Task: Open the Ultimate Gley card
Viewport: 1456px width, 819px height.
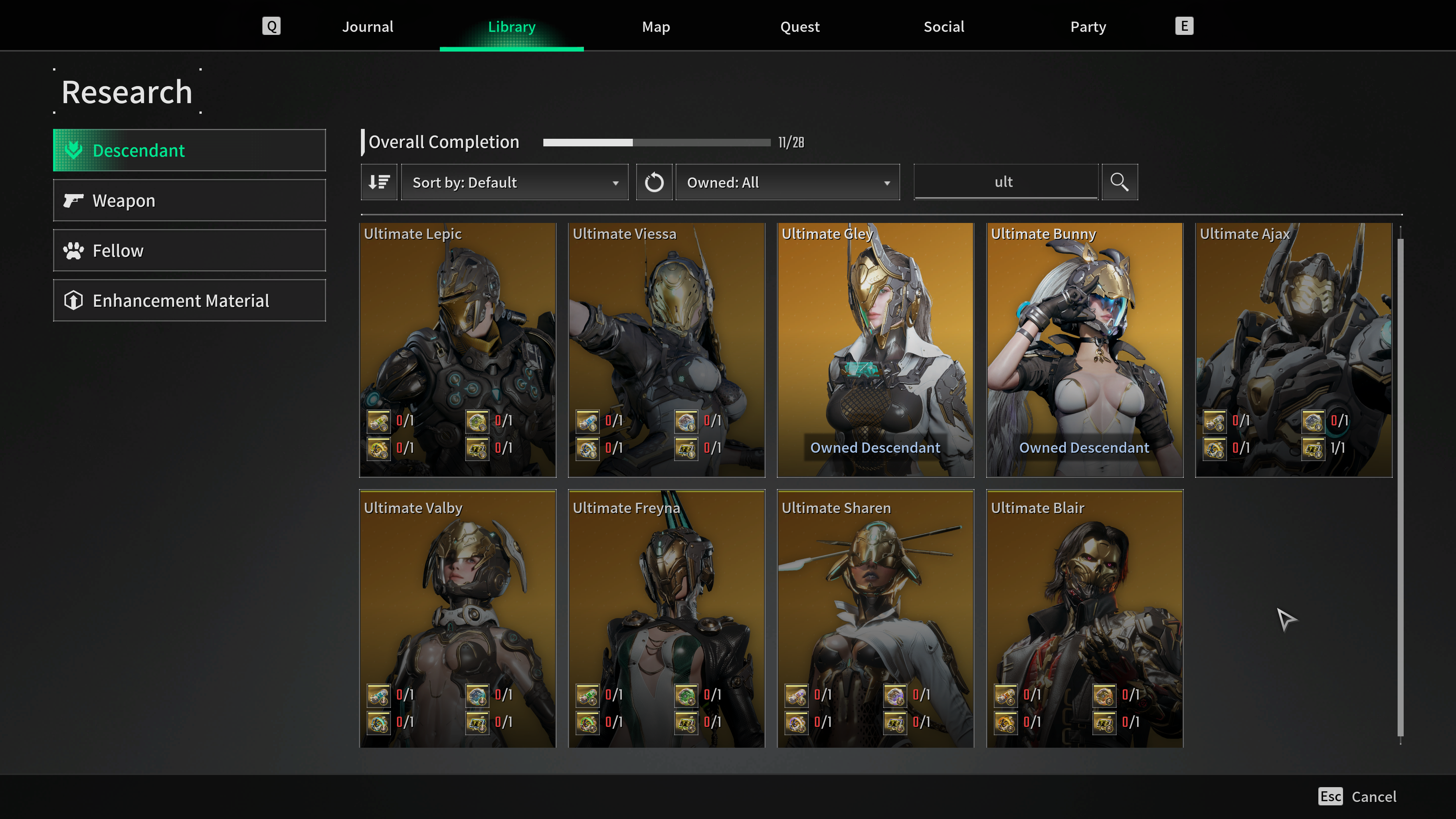Action: click(x=875, y=350)
